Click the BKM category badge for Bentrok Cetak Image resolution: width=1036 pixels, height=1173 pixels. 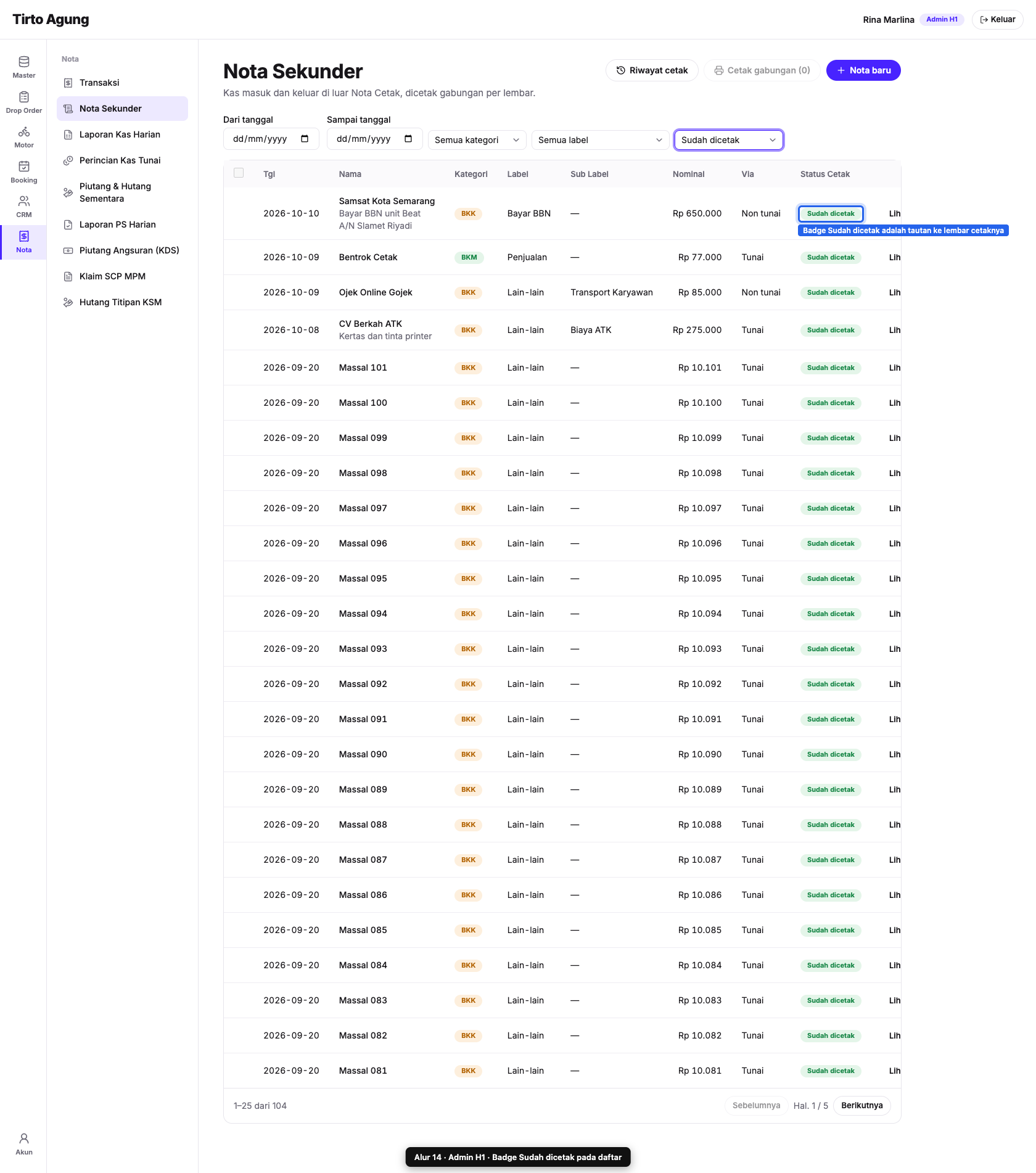pos(469,257)
